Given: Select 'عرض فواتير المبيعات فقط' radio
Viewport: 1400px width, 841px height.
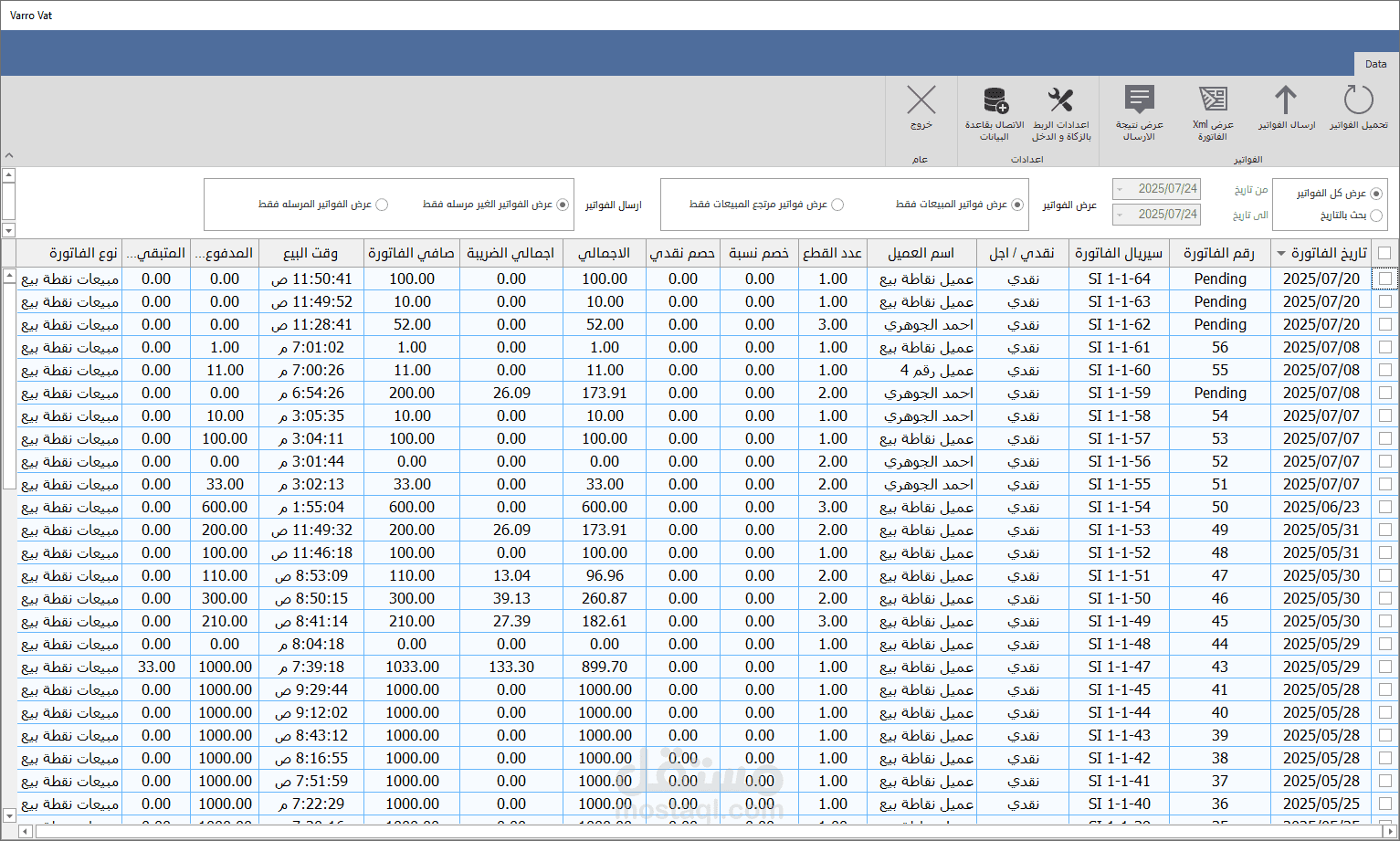Looking at the screenshot, I should point(1017,205).
